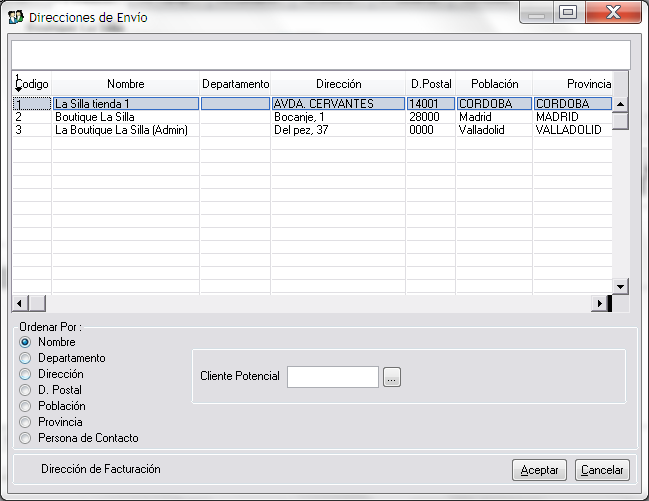Click the Direcciones de Envío window icon

point(16,17)
